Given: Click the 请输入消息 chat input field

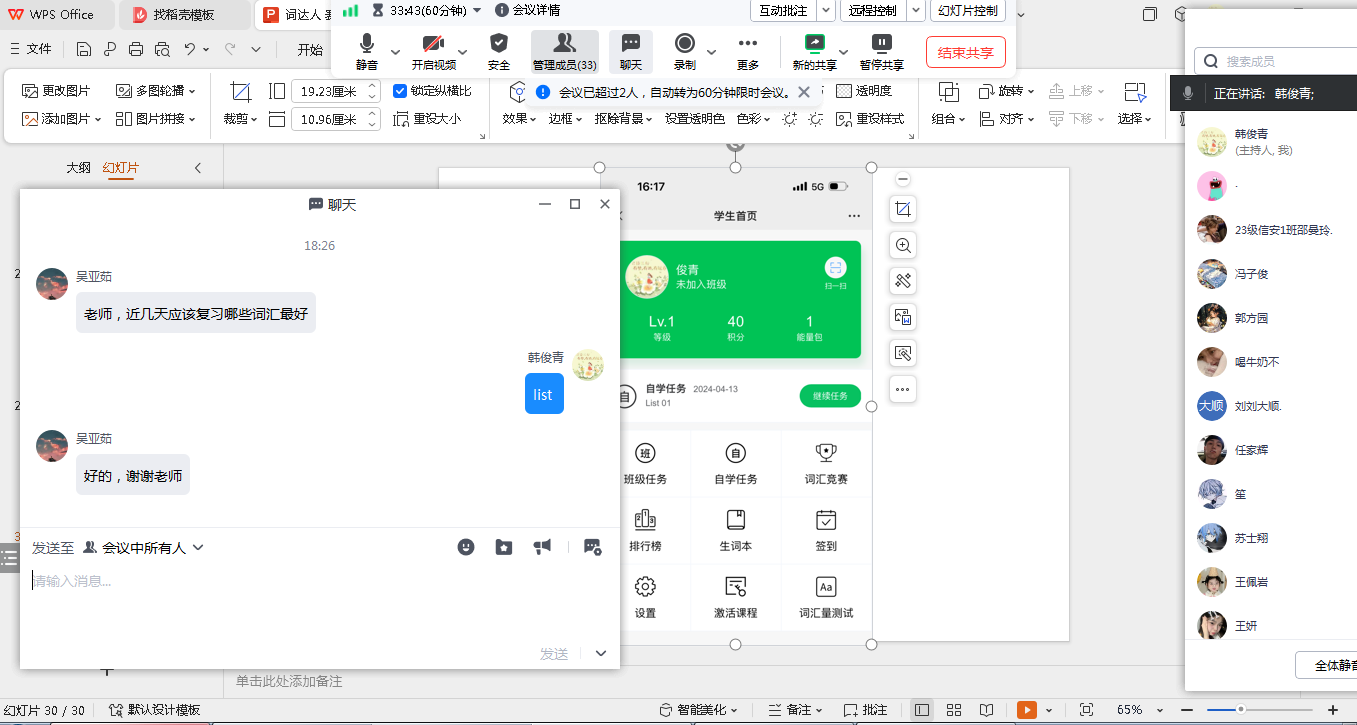Looking at the screenshot, I should (320, 581).
